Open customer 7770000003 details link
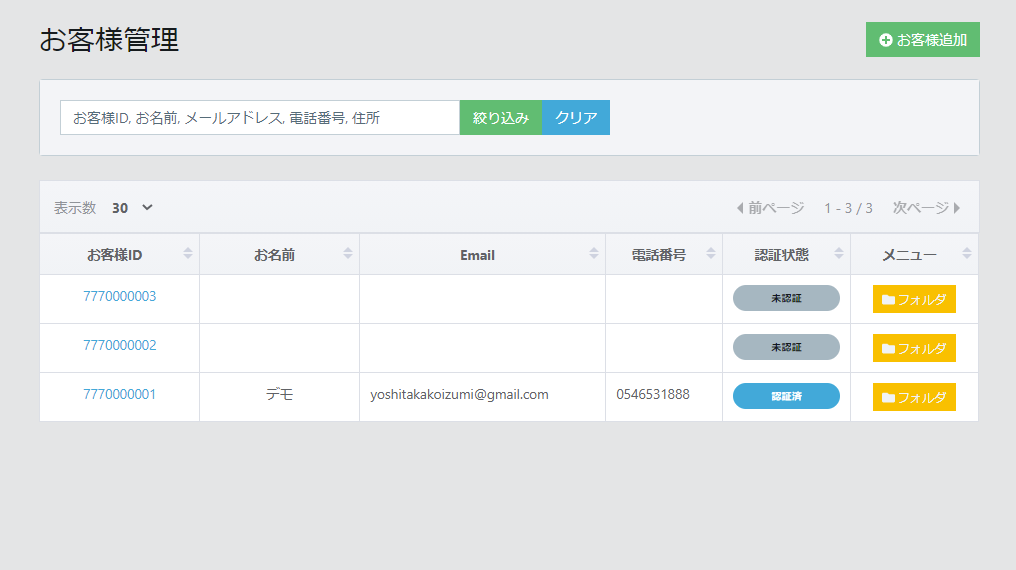 (x=119, y=297)
